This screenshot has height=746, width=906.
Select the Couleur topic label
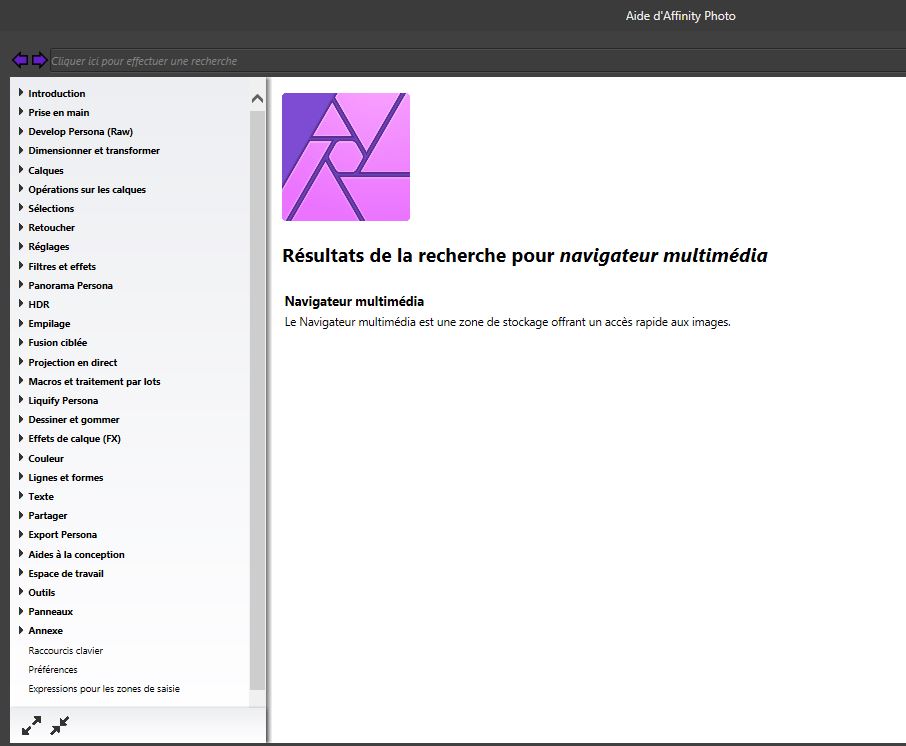[46, 458]
